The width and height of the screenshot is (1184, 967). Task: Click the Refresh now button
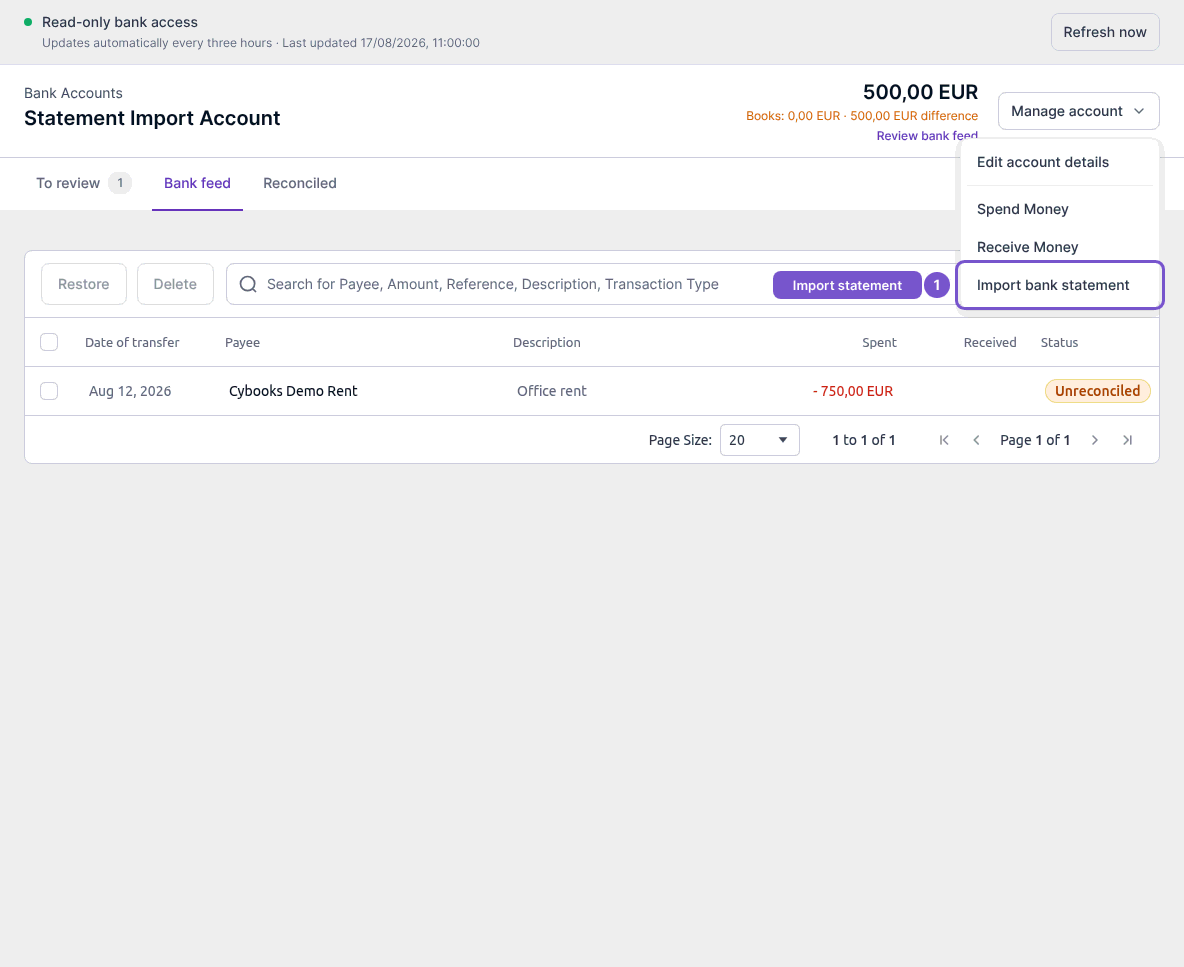1105,32
